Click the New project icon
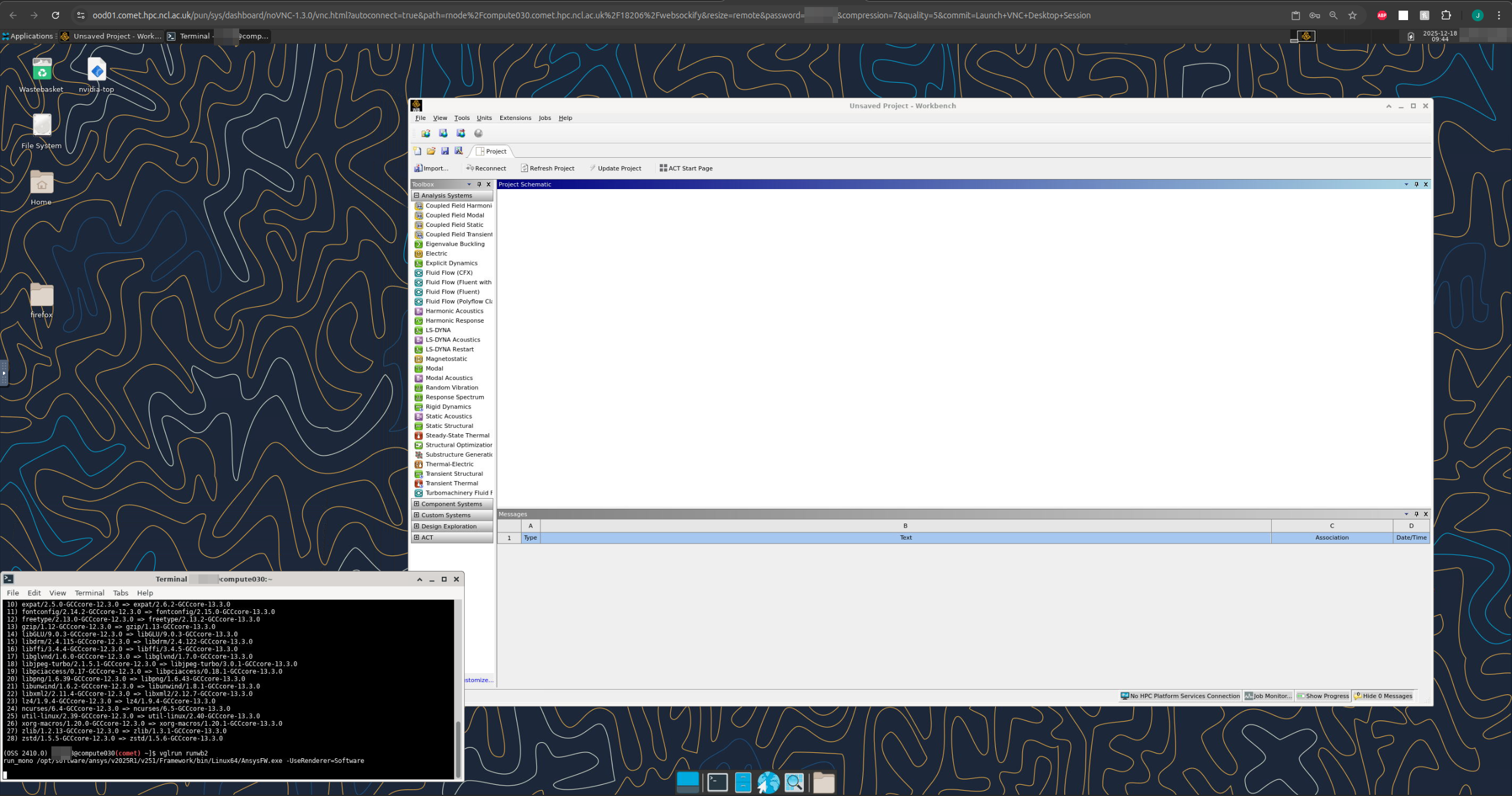1512x796 pixels. pos(418,151)
